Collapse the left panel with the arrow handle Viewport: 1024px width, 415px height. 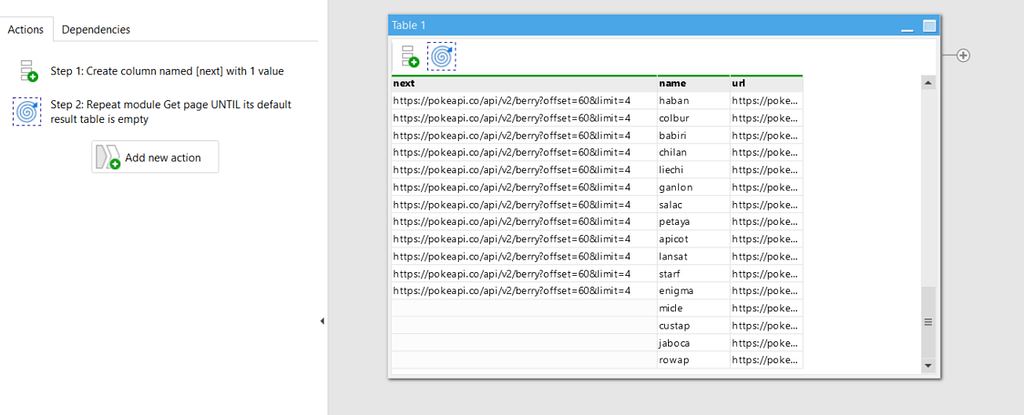pos(322,321)
